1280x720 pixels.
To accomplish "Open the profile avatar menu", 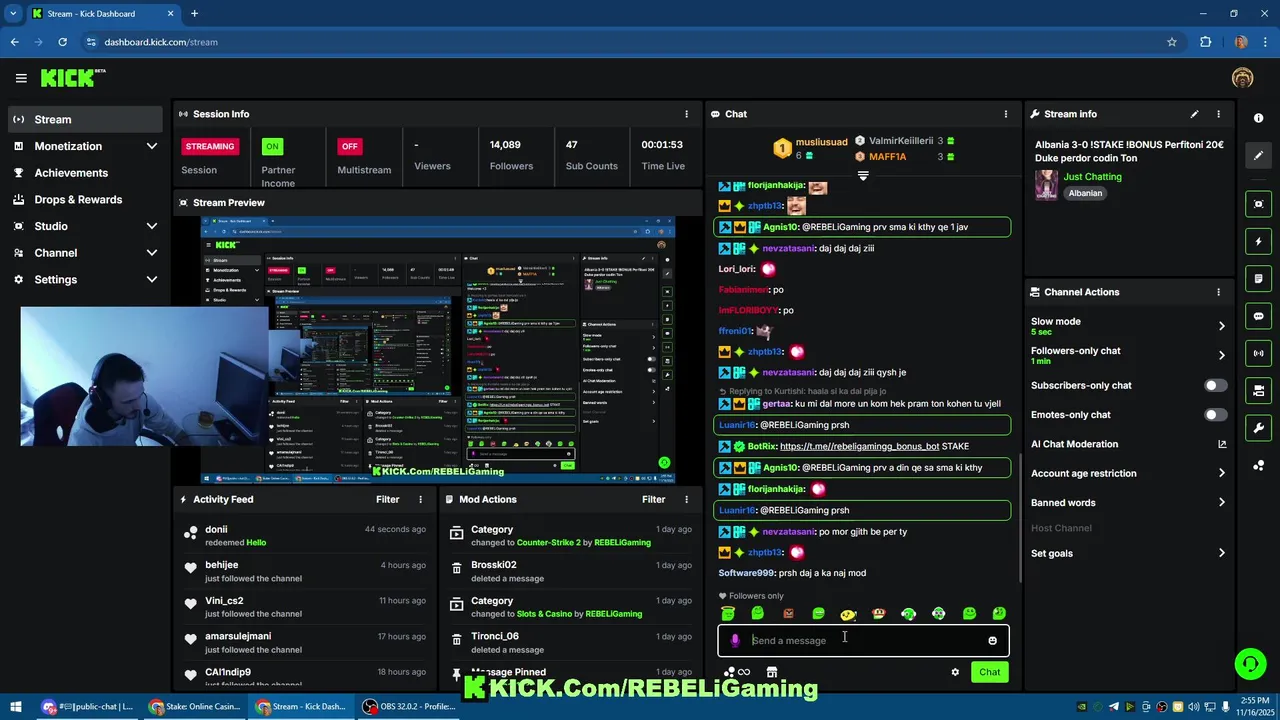I will [1242, 78].
